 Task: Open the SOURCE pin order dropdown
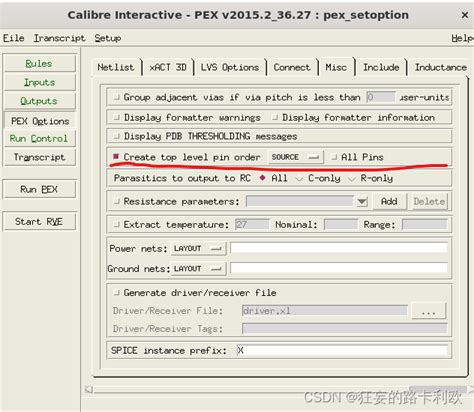[x=295, y=157]
